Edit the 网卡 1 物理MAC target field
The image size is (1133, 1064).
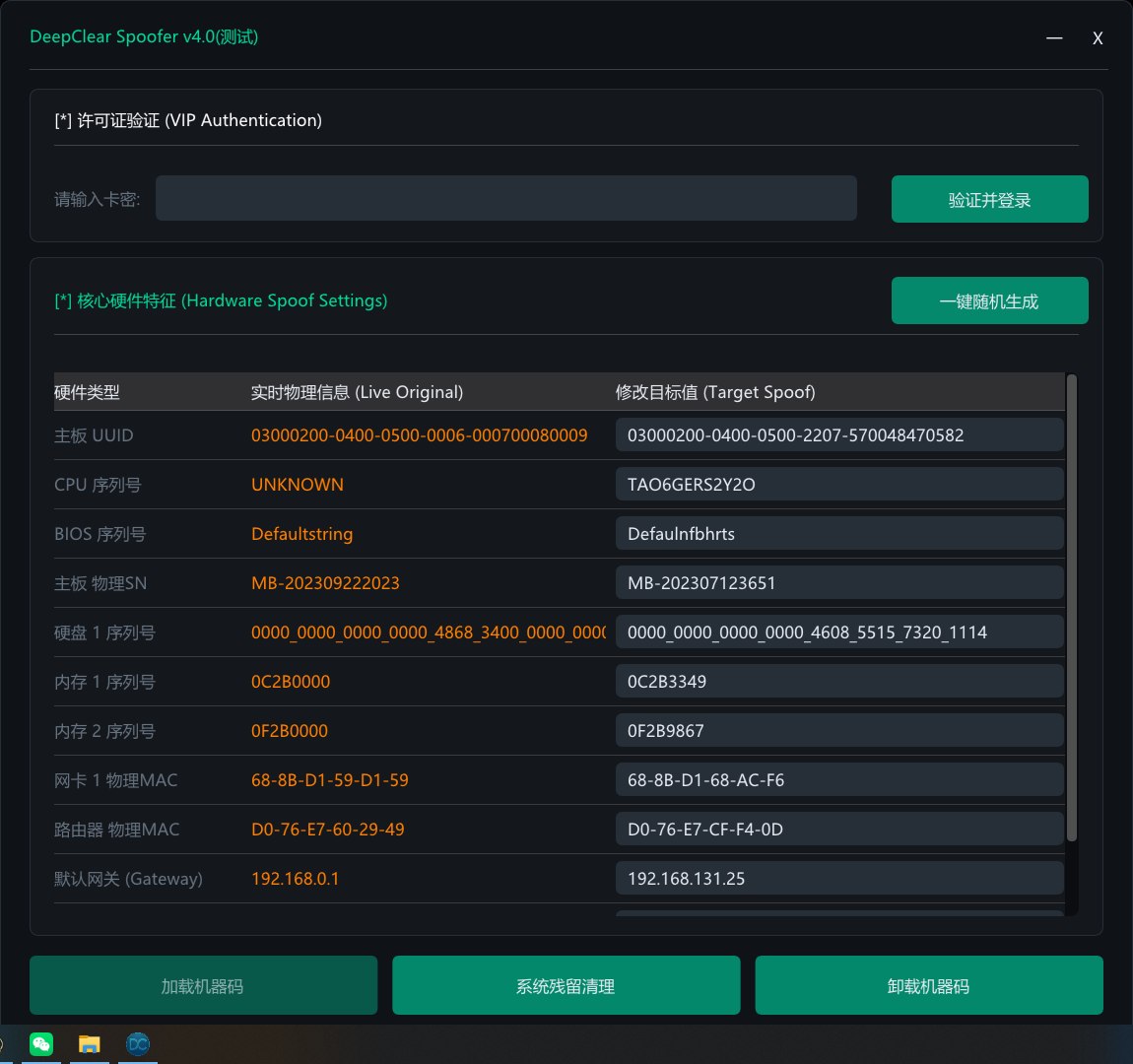(838, 779)
